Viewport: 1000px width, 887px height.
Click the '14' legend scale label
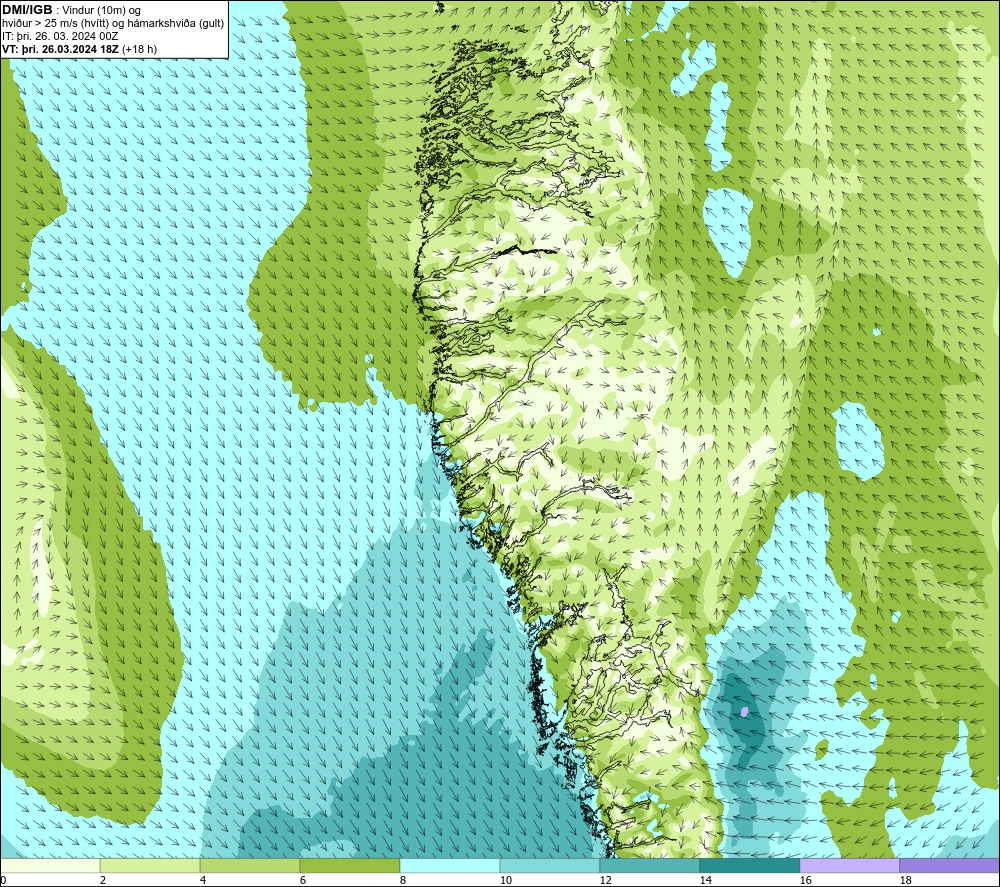click(x=706, y=880)
